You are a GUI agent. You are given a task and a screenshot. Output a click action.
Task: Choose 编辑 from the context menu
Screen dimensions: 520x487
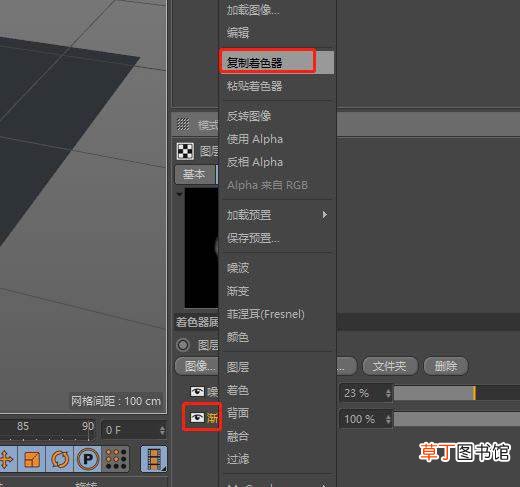point(238,33)
